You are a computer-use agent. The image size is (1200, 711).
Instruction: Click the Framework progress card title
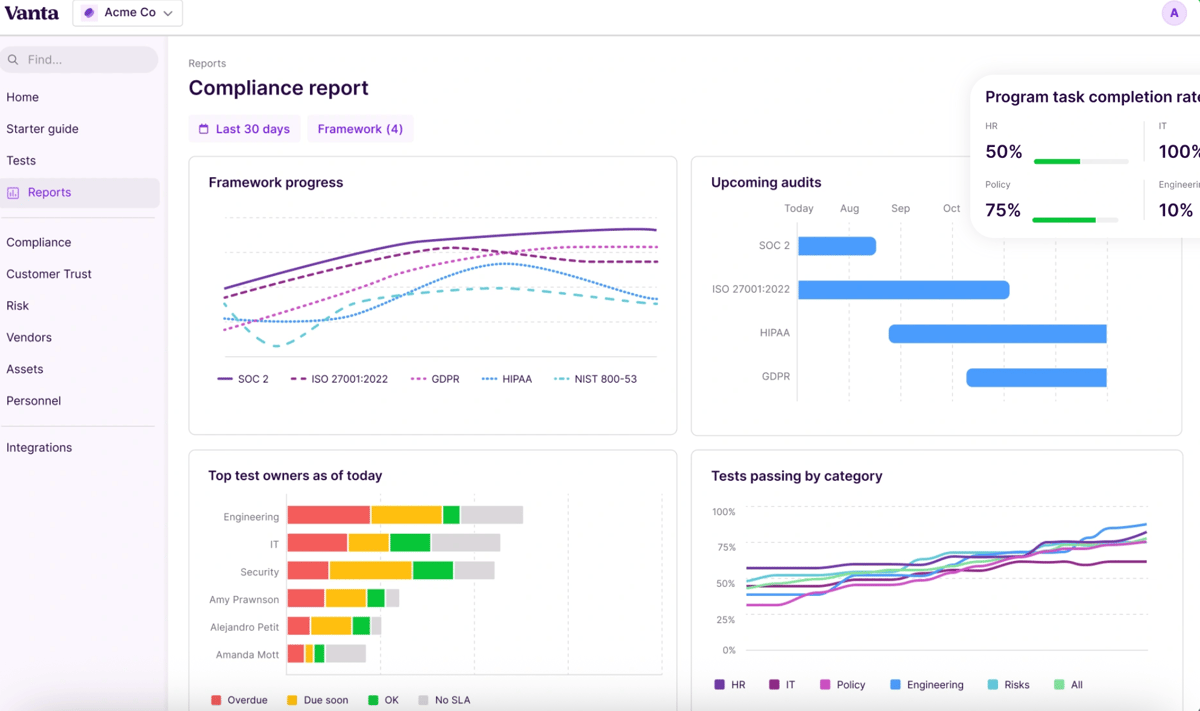click(276, 183)
